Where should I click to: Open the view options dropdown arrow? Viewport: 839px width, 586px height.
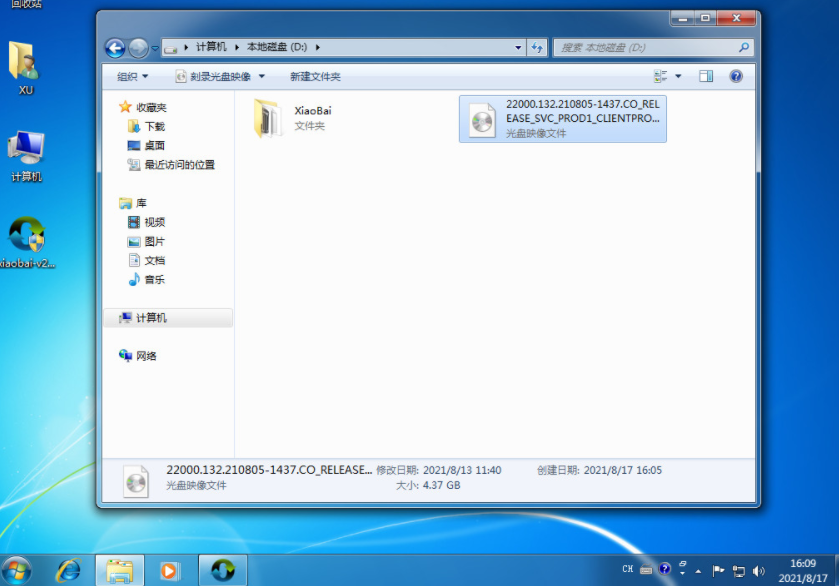click(678, 76)
